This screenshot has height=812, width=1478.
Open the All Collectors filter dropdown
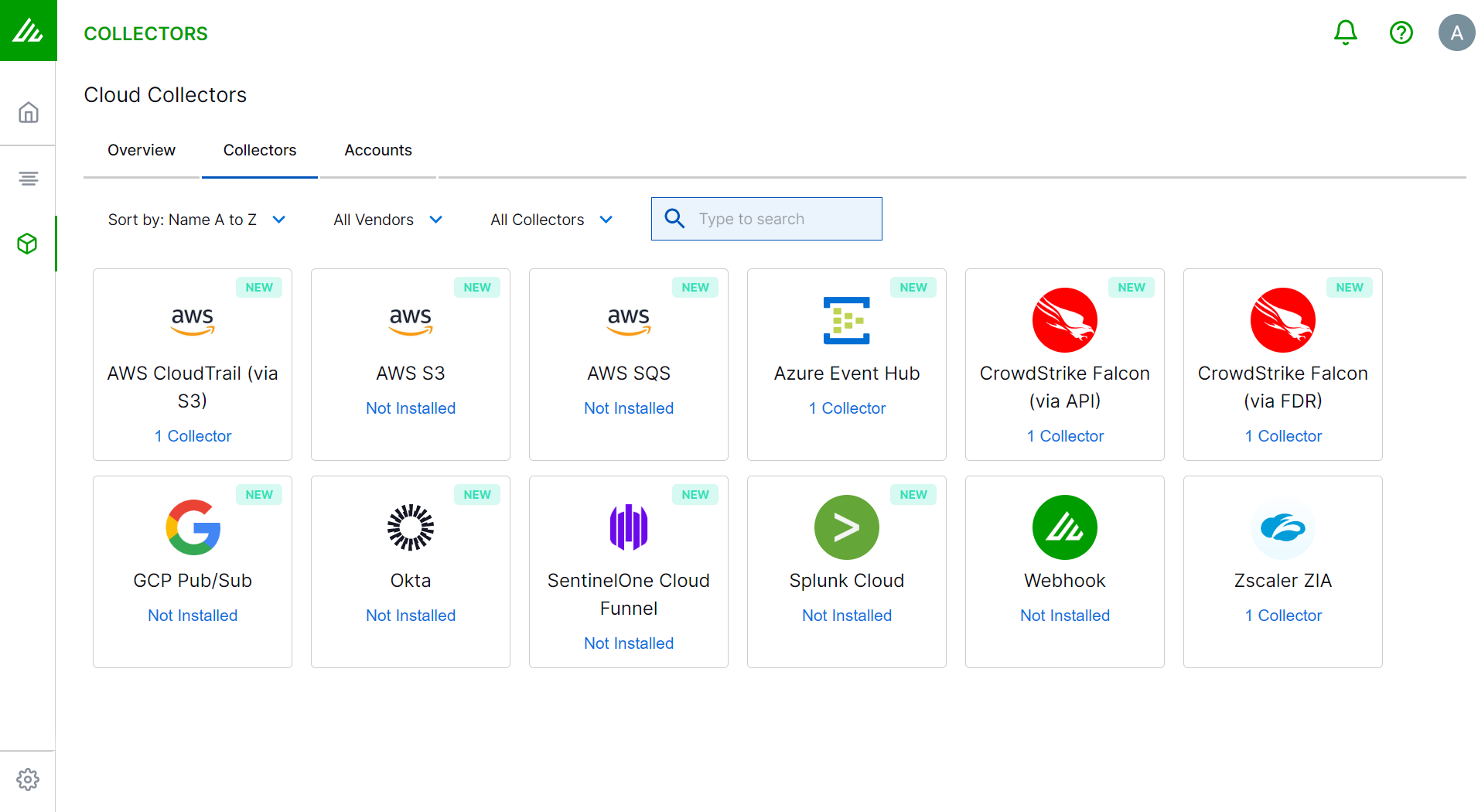point(552,220)
